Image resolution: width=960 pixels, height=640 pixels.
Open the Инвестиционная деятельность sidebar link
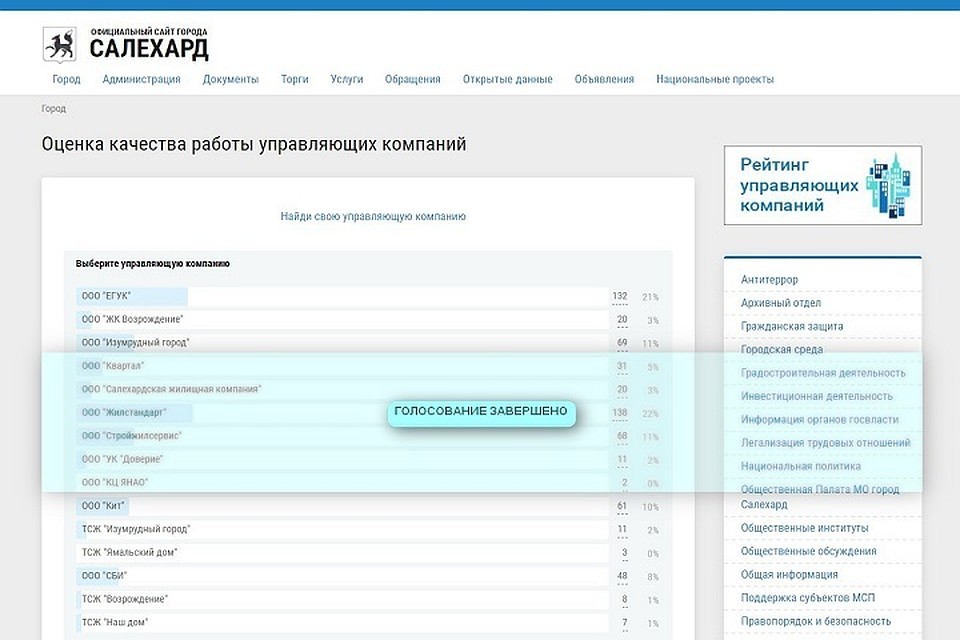817,396
